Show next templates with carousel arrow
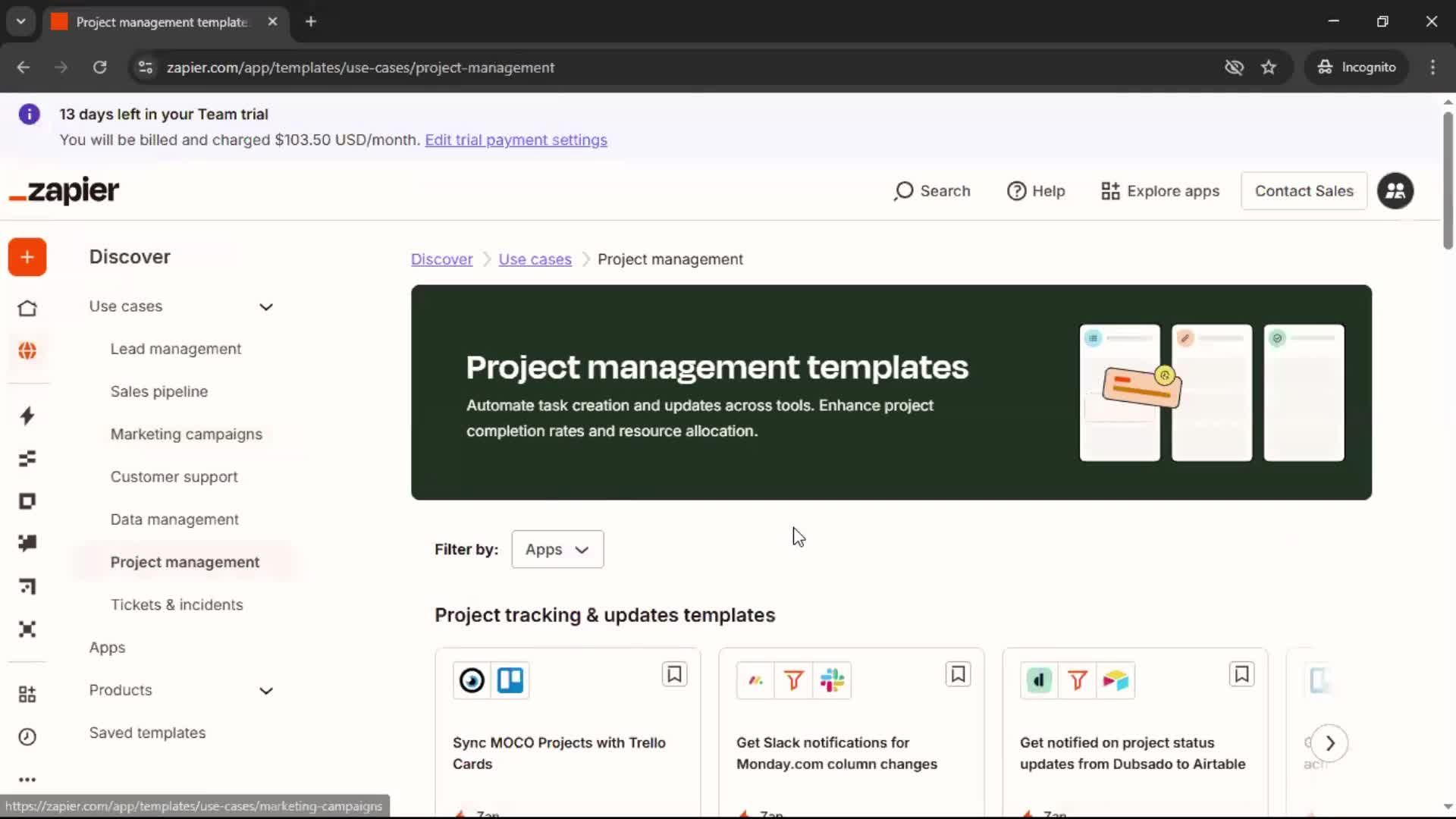The width and height of the screenshot is (1456, 819). tap(1329, 743)
